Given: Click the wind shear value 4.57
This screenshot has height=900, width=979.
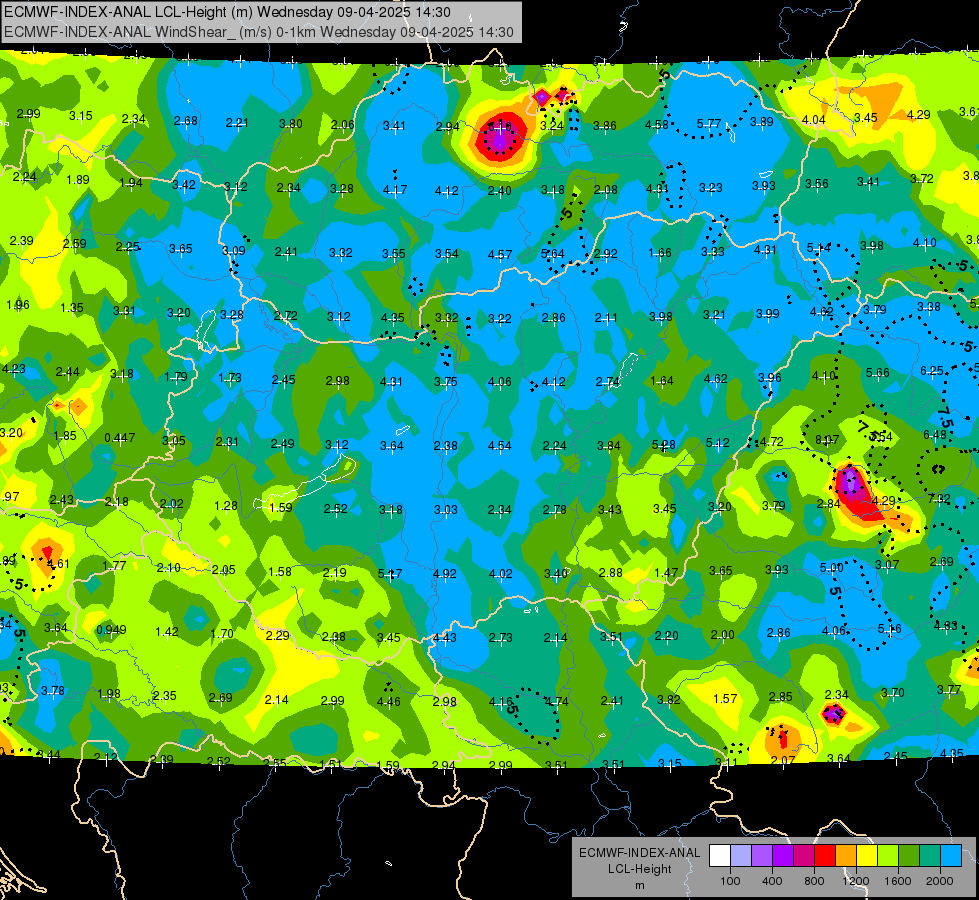Looking at the screenshot, I should (x=499, y=255).
